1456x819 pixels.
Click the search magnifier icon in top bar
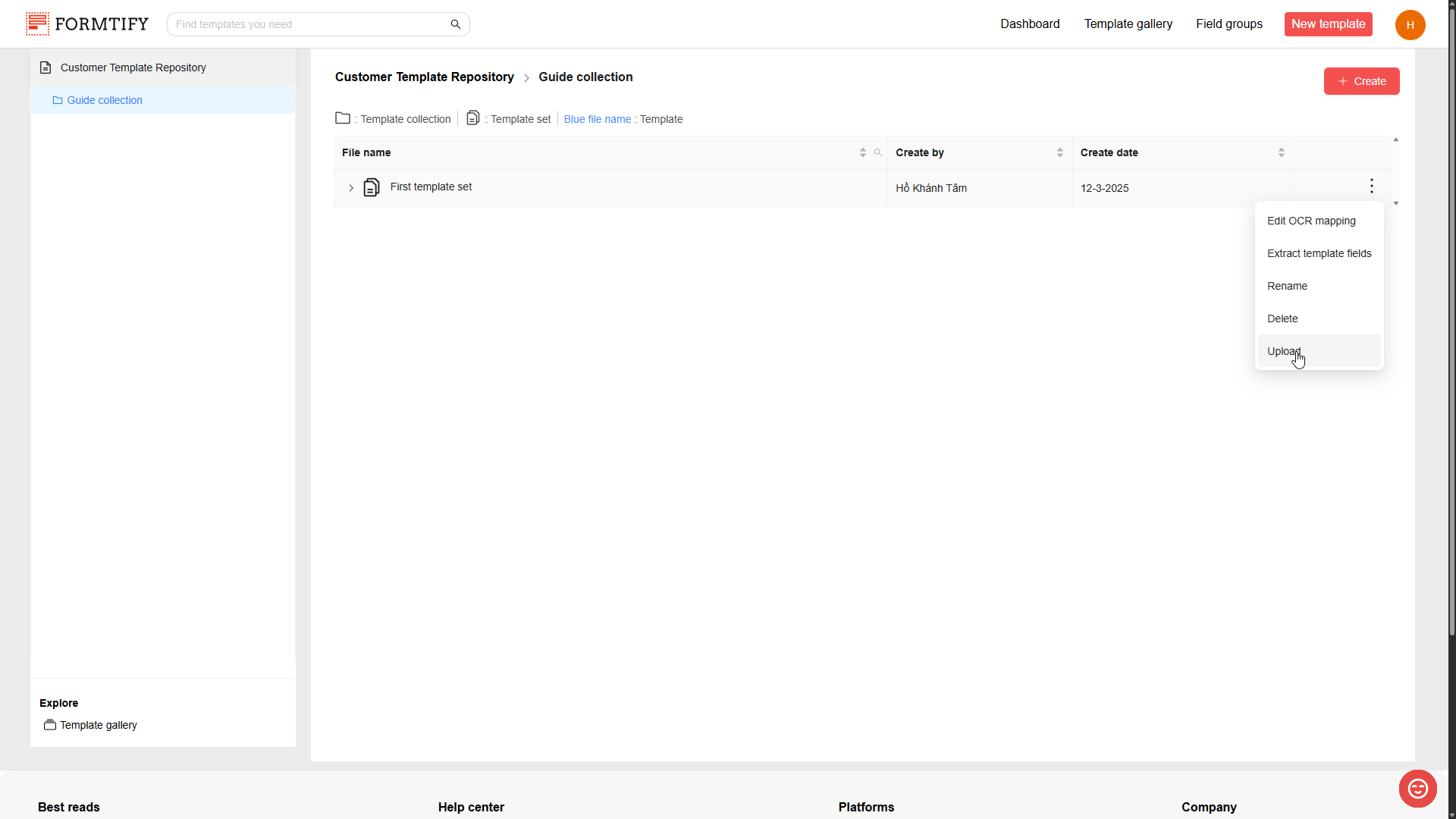tap(455, 24)
